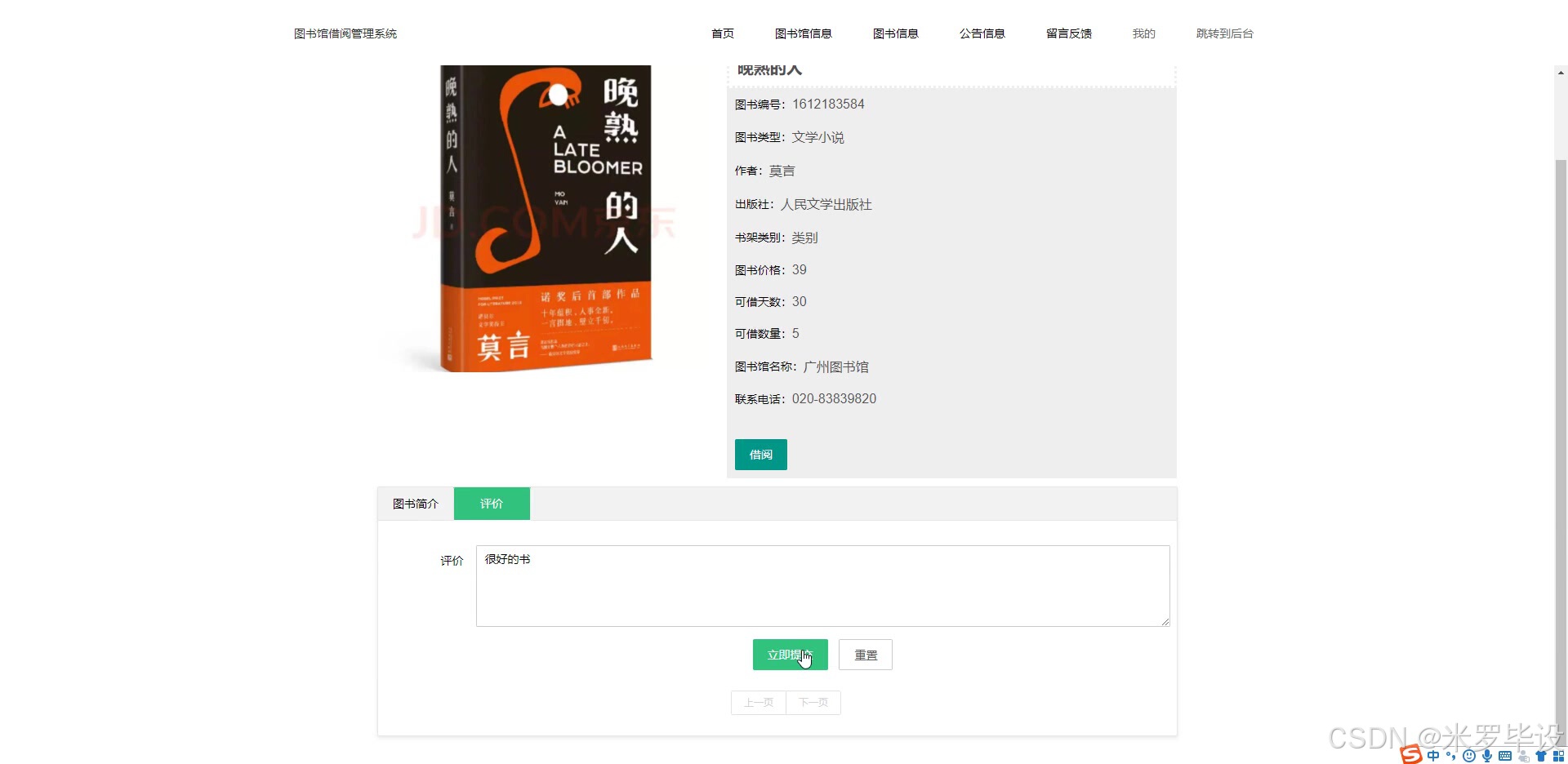Screen dimensions: 1568x764
Task: Click the Sogou voice input microphone
Action: coord(1487,756)
